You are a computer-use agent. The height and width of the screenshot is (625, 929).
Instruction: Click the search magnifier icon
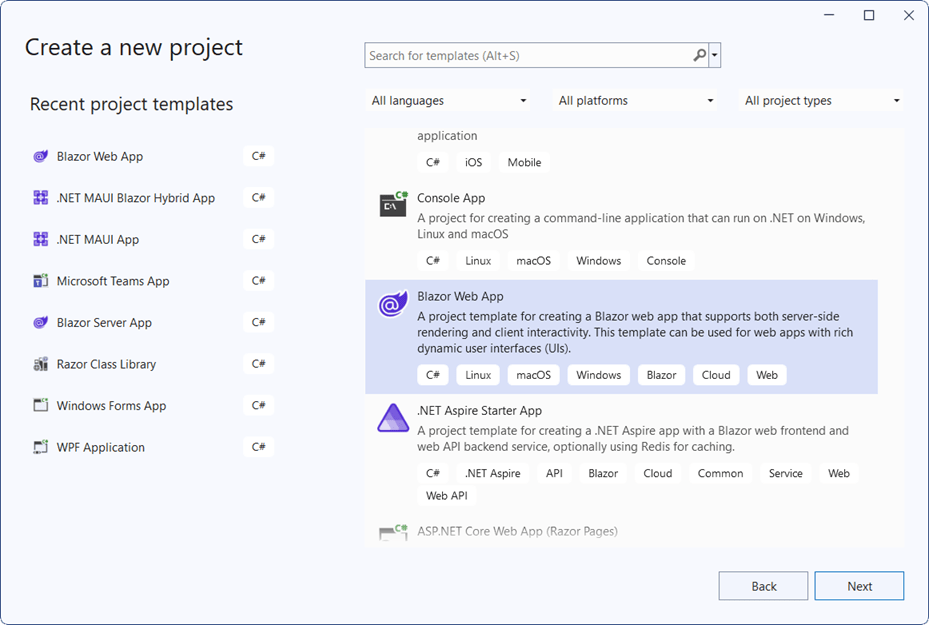pyautogui.click(x=699, y=55)
